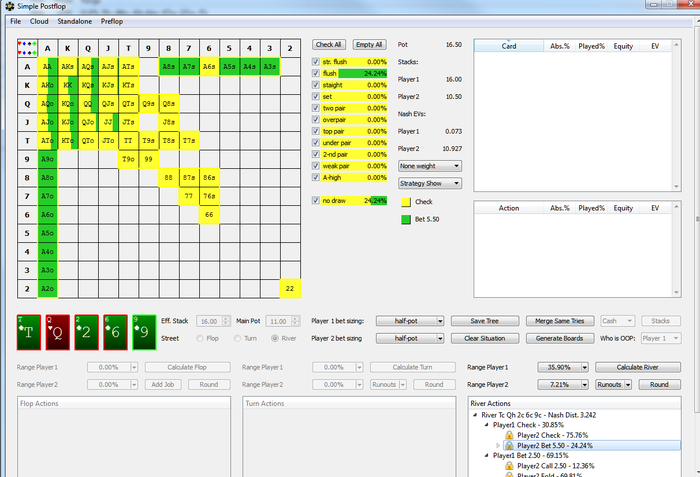Select the Nine of clubs board card
Image resolution: width=700 pixels, height=477 pixels.
(x=144, y=332)
